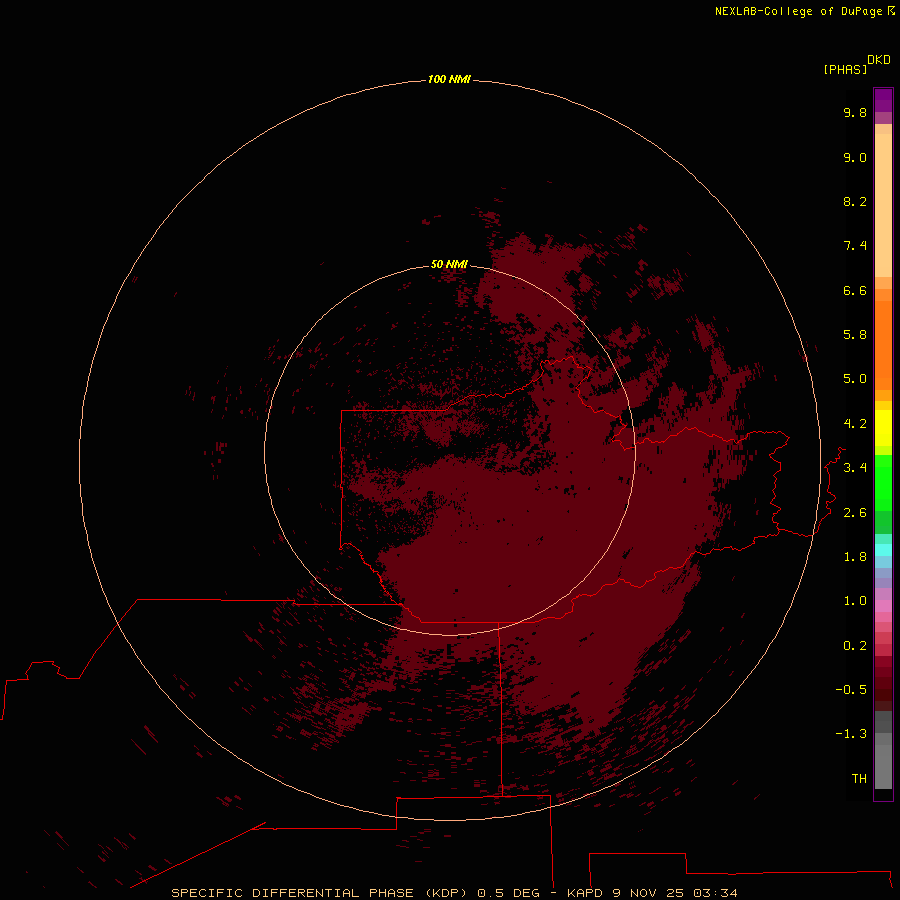Viewport: 900px width, 900px height.
Task: Click the 7.4 scale value
Action: (855, 246)
